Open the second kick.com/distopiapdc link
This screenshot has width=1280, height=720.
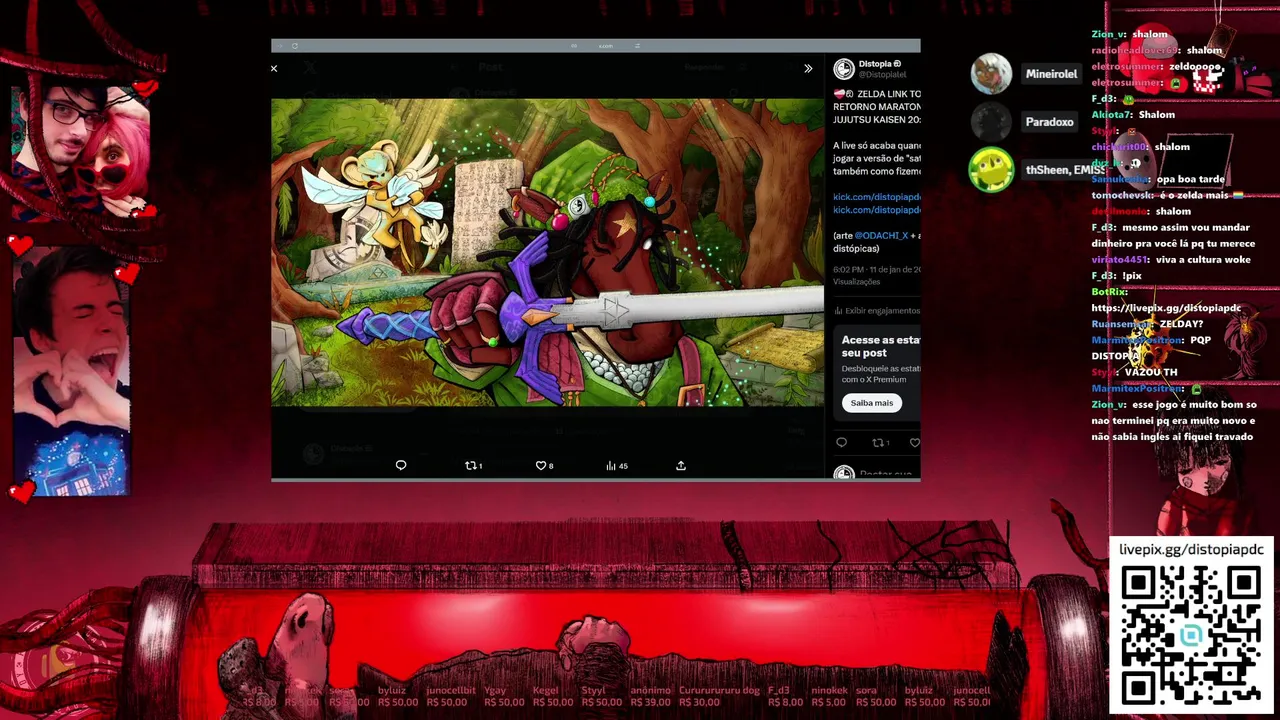[x=877, y=210]
